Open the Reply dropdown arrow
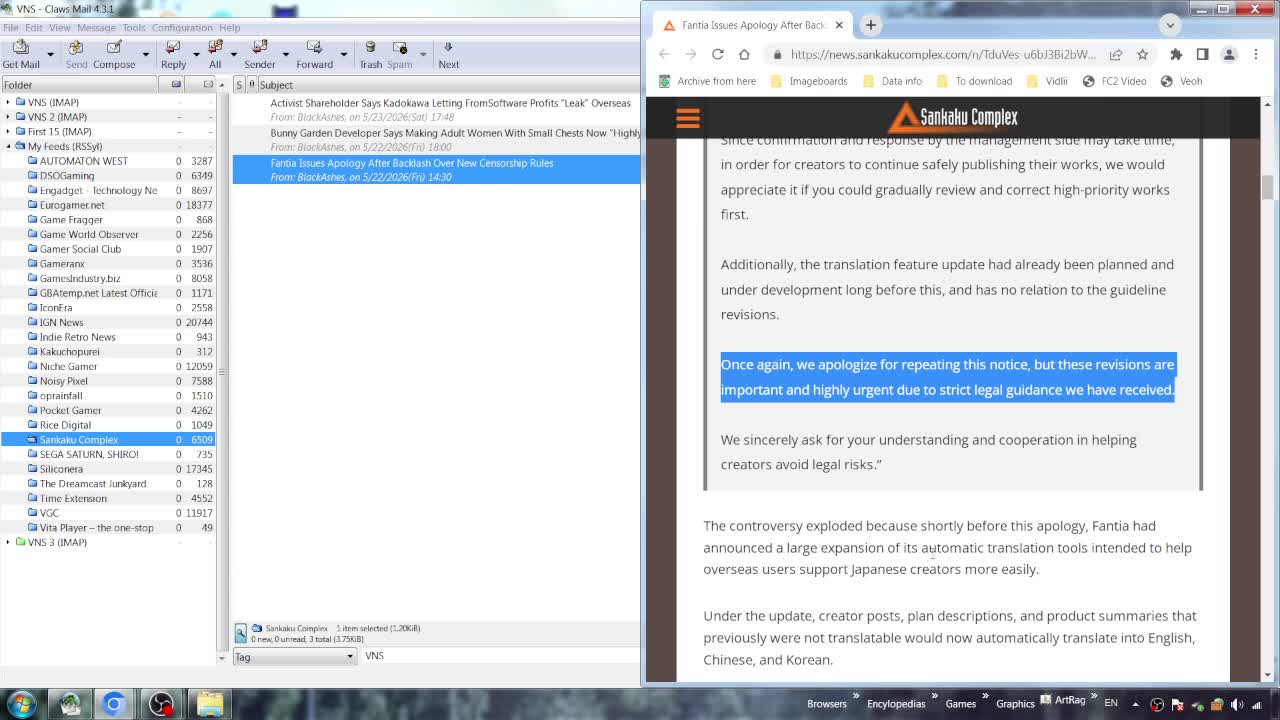 tap(195, 54)
